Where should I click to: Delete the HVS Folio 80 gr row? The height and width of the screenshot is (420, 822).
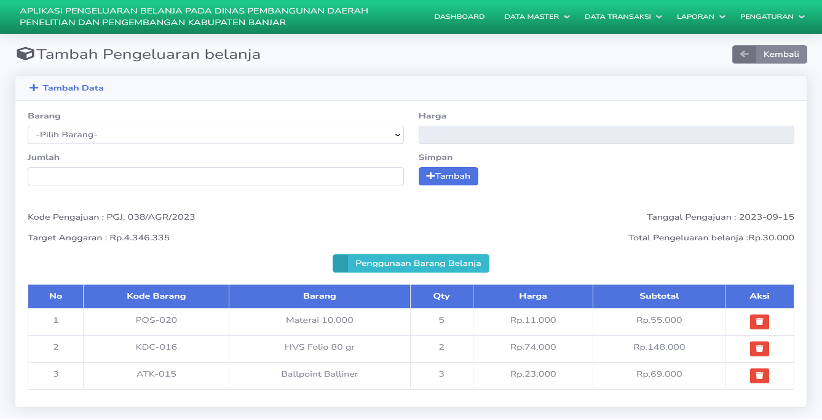coord(759,349)
